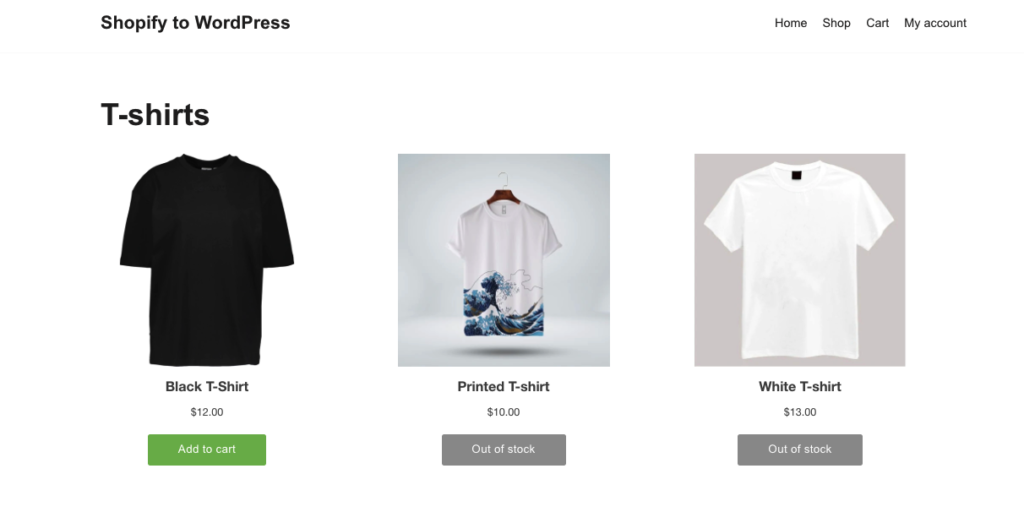Open the Printed T-shirt product image
Viewport: 1024px width, 523px height.
click(x=504, y=260)
